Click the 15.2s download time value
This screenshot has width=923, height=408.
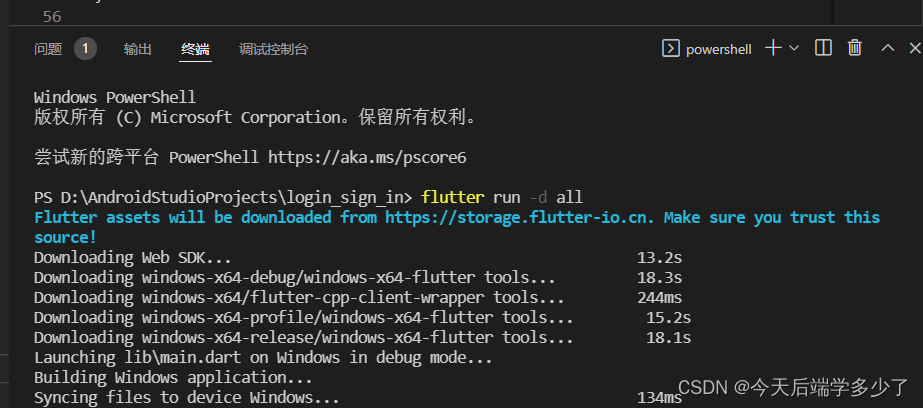pyautogui.click(x=669, y=317)
